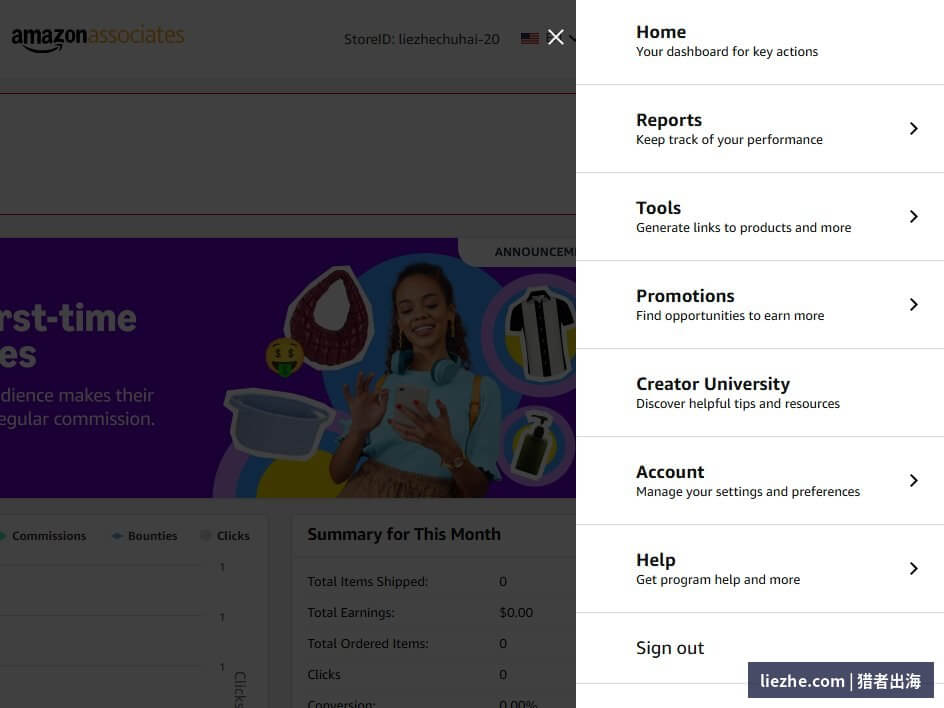
Task: Click the US flag locale icon
Action: click(530, 39)
